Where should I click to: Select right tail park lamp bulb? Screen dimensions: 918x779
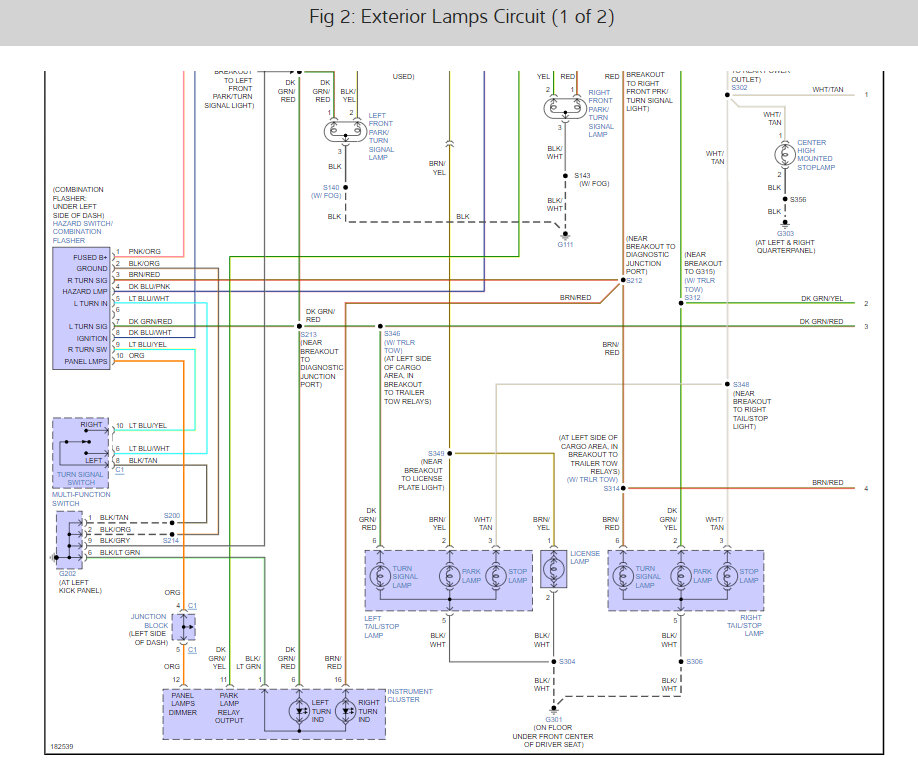[681, 576]
